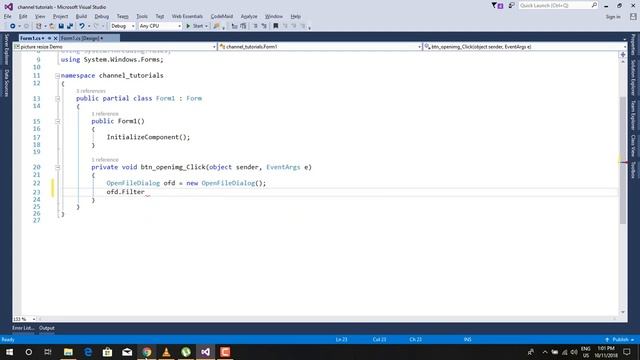Image resolution: width=640 pixels, height=360 pixels.
Task: Undo the last edit with the toolbar arrow
Action: tap(82, 26)
